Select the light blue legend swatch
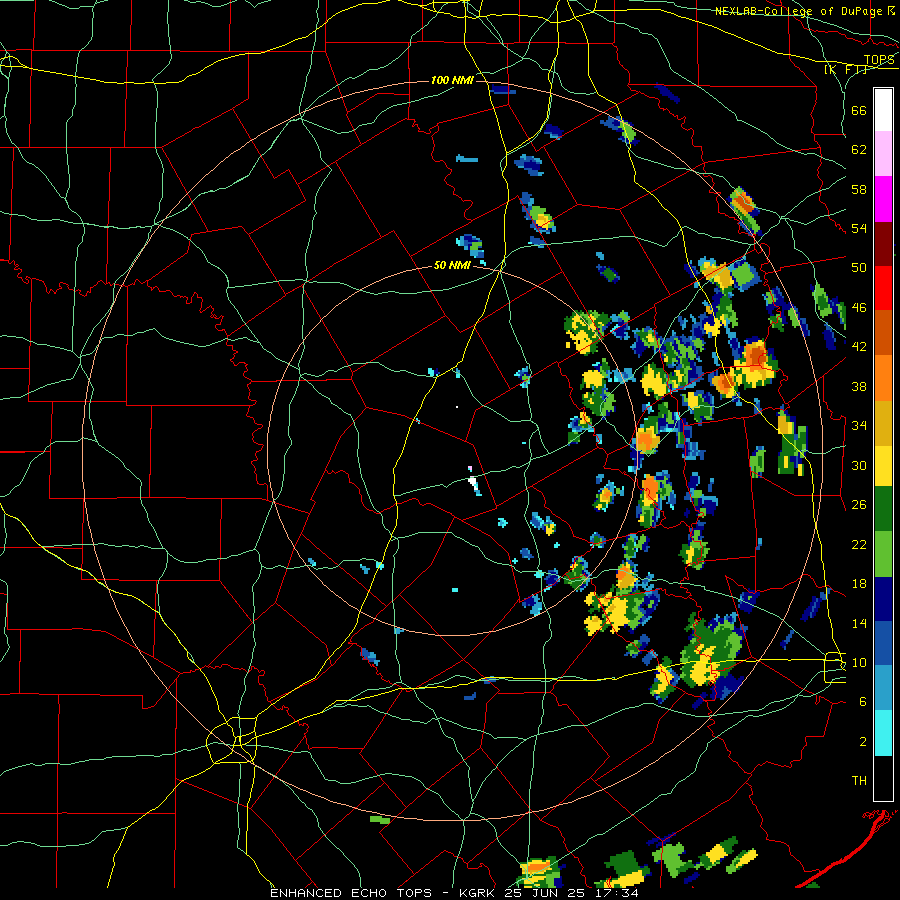900x900 pixels. (883, 689)
